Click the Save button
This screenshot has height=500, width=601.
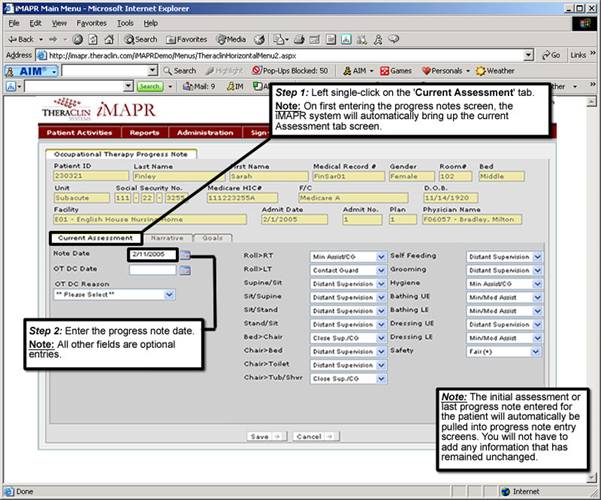[x=265, y=436]
